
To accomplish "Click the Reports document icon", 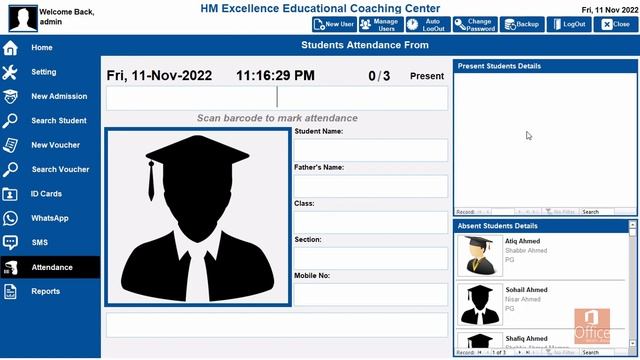I will (10, 291).
